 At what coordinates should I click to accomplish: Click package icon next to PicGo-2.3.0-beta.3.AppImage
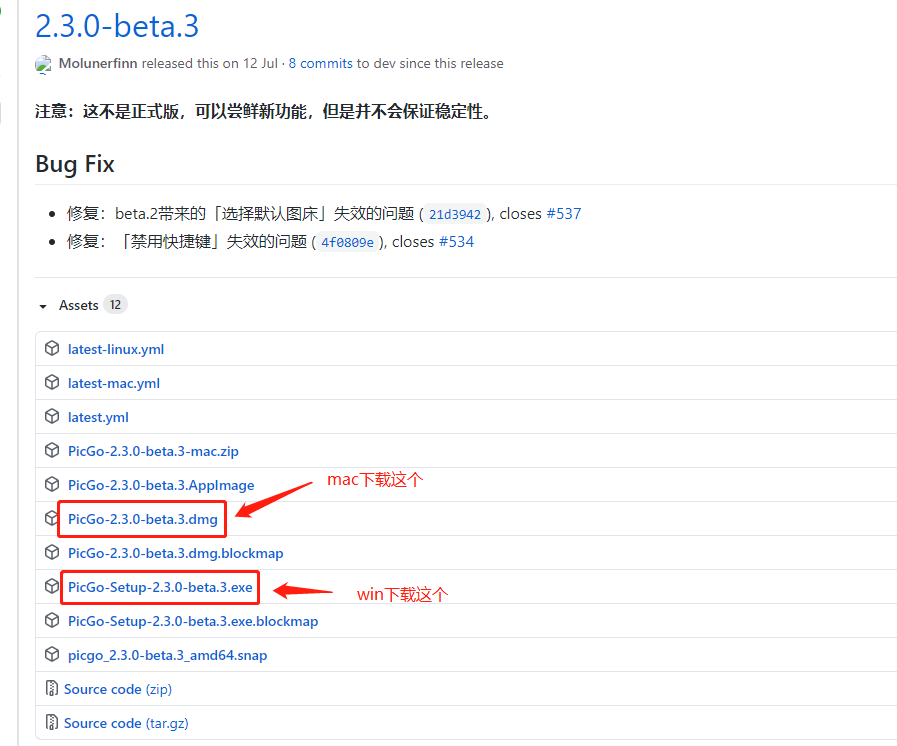pyautogui.click(x=52, y=485)
